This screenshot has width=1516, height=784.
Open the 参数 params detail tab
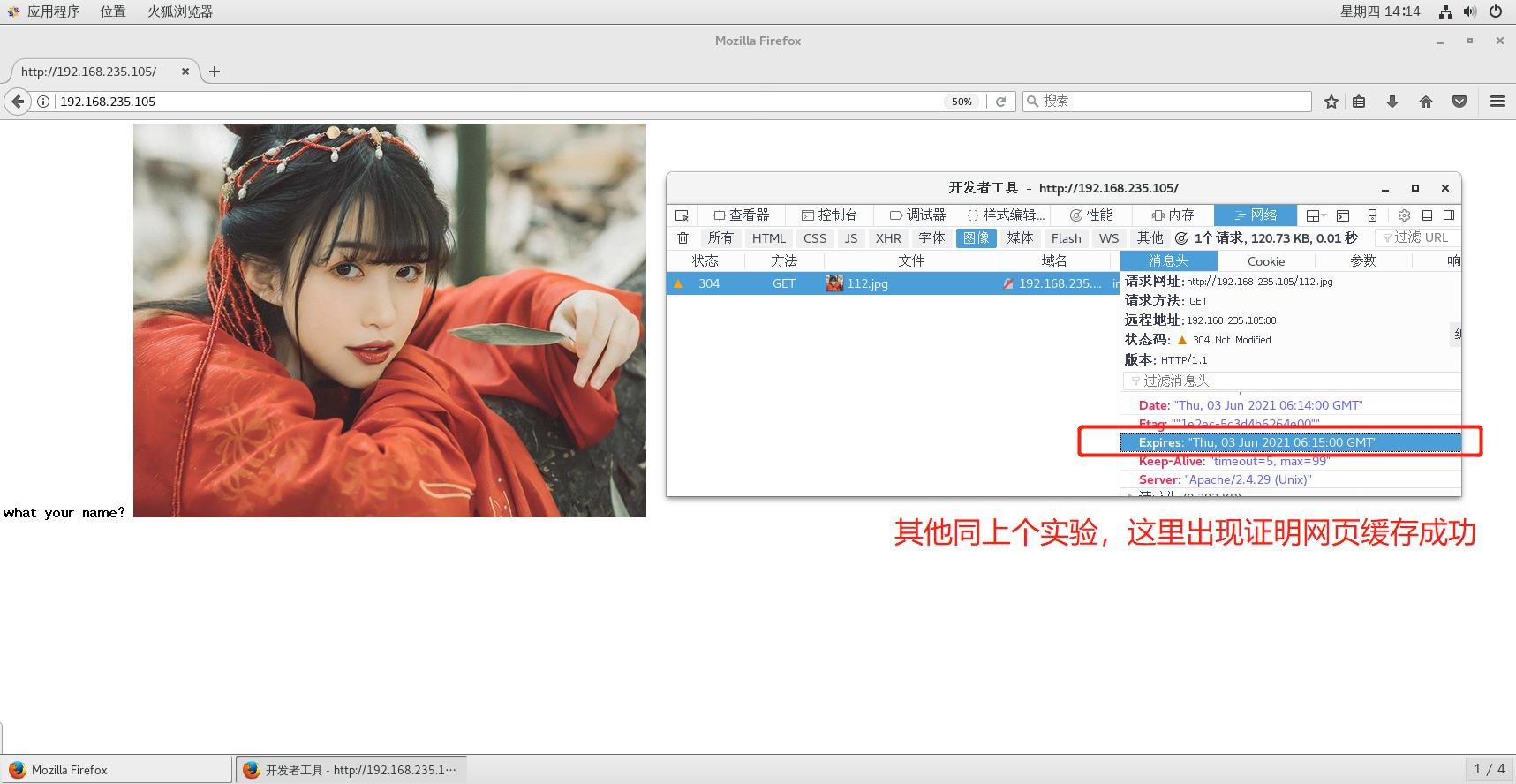pyautogui.click(x=1363, y=261)
